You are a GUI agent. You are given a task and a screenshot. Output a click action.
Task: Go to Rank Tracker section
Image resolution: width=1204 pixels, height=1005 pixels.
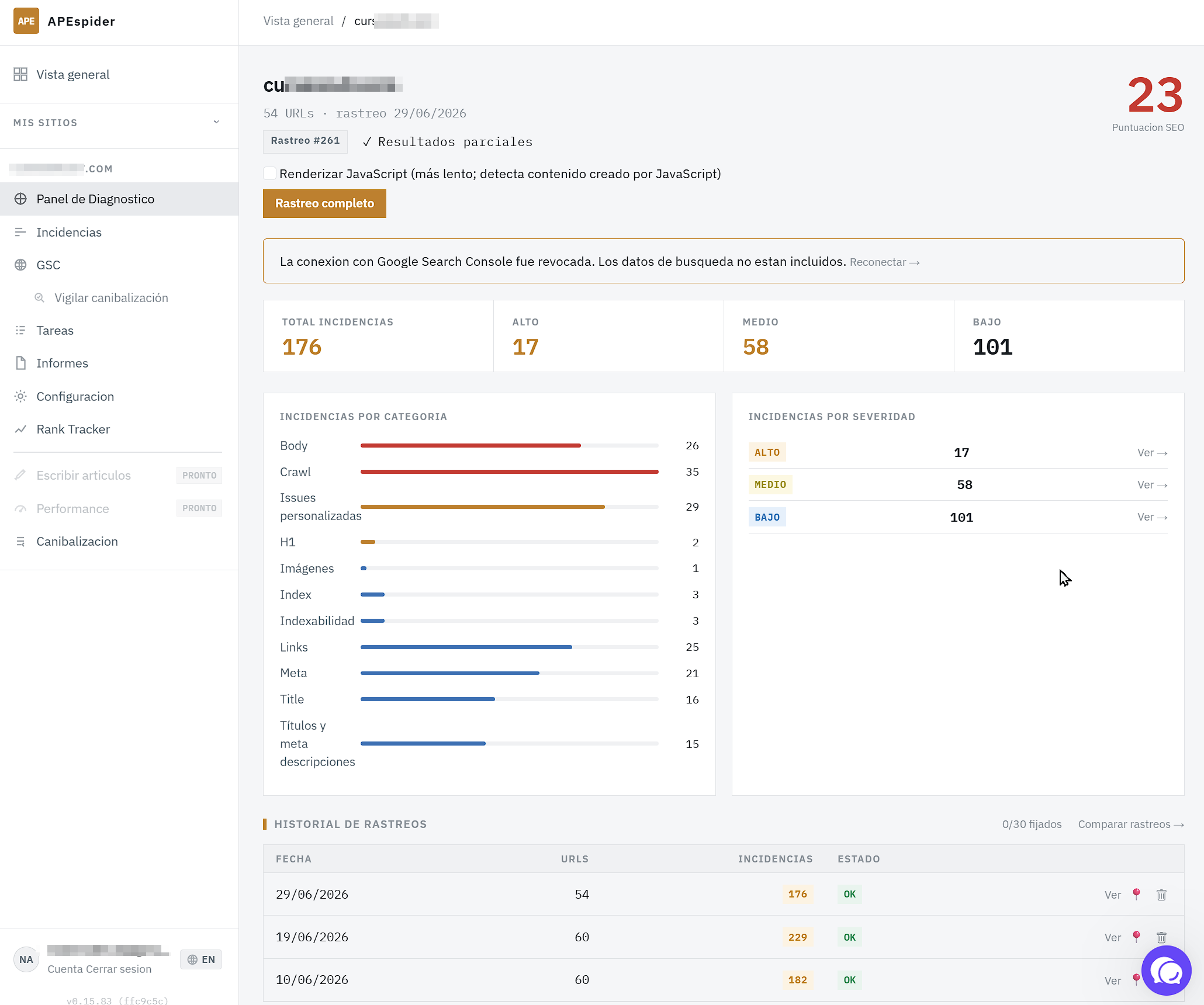(73, 429)
